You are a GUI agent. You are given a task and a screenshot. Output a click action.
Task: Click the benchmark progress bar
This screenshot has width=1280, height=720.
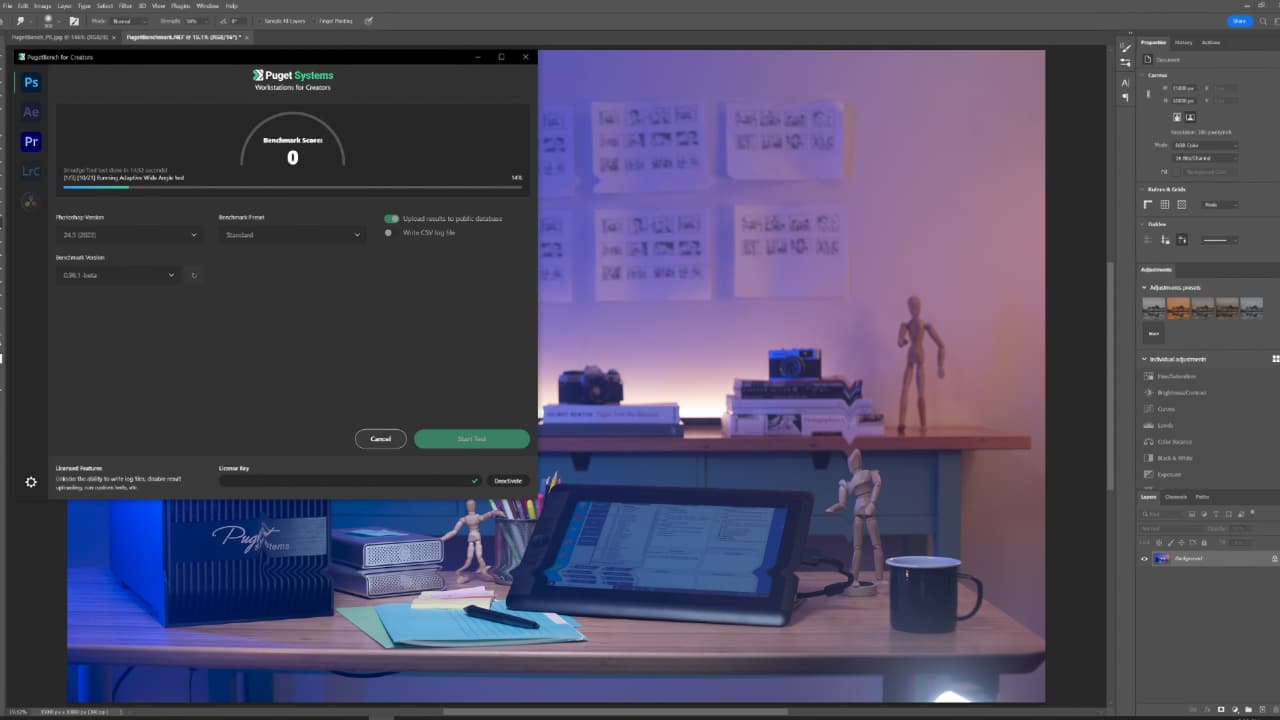[x=292, y=187]
